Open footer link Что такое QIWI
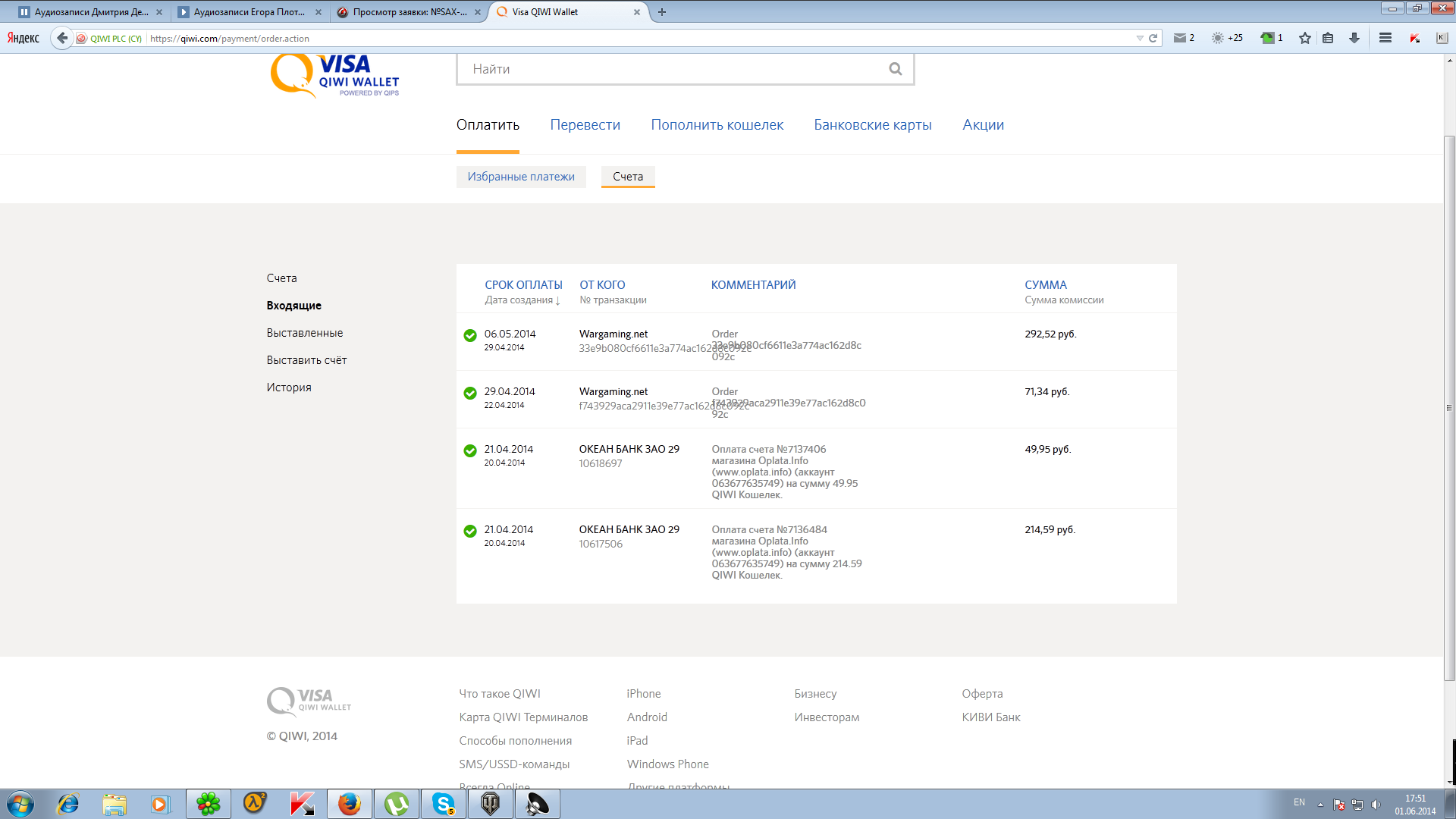 click(500, 694)
